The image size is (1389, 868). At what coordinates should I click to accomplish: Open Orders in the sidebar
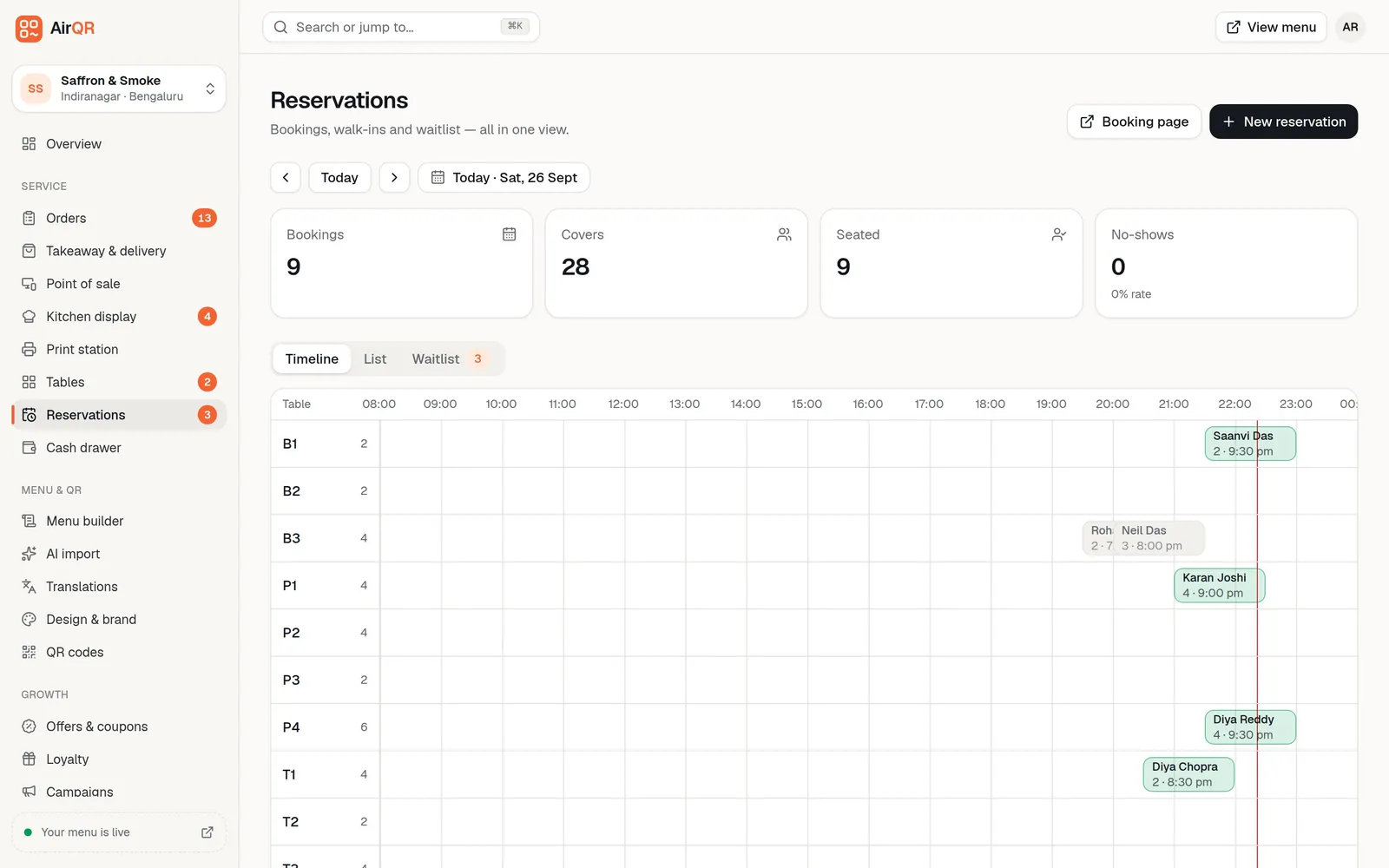pyautogui.click(x=119, y=218)
